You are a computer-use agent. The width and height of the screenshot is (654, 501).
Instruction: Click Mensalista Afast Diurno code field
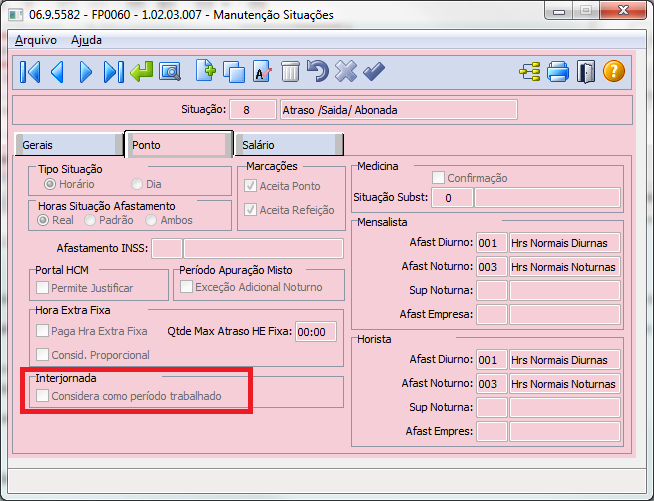(492, 243)
